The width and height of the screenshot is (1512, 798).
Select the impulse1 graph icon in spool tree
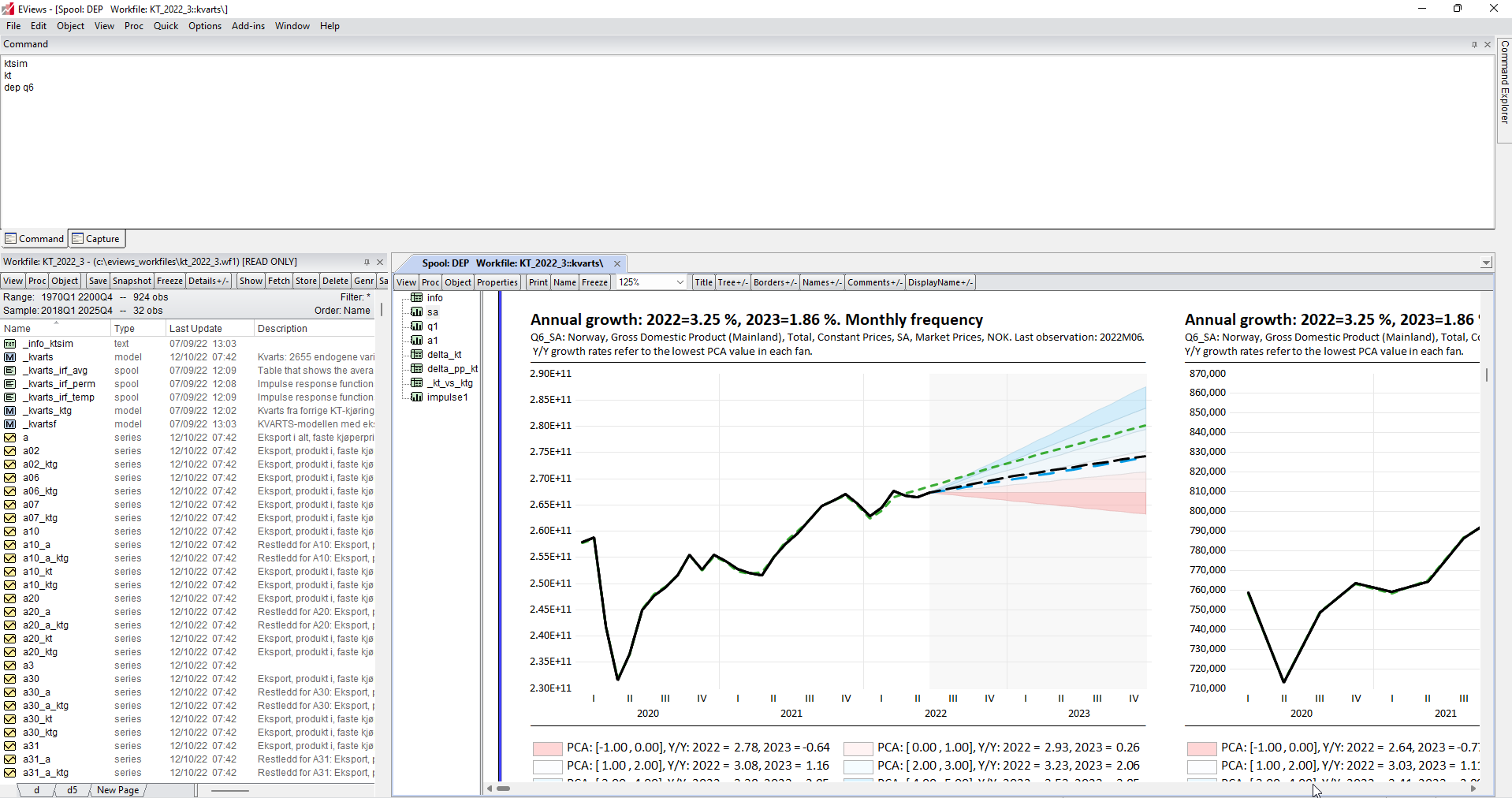pos(417,397)
